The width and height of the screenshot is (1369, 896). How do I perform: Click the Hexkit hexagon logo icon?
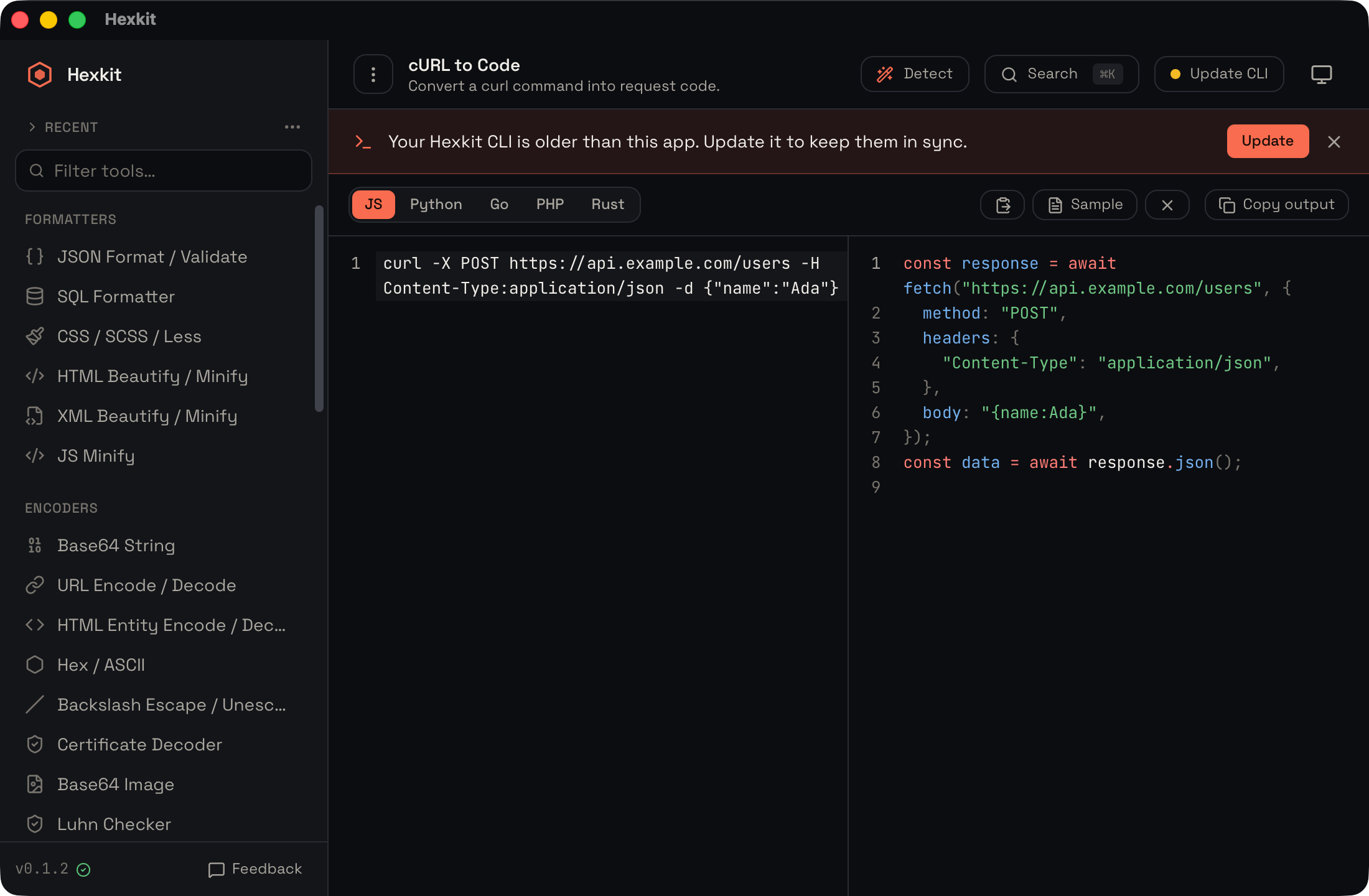pyautogui.click(x=40, y=75)
